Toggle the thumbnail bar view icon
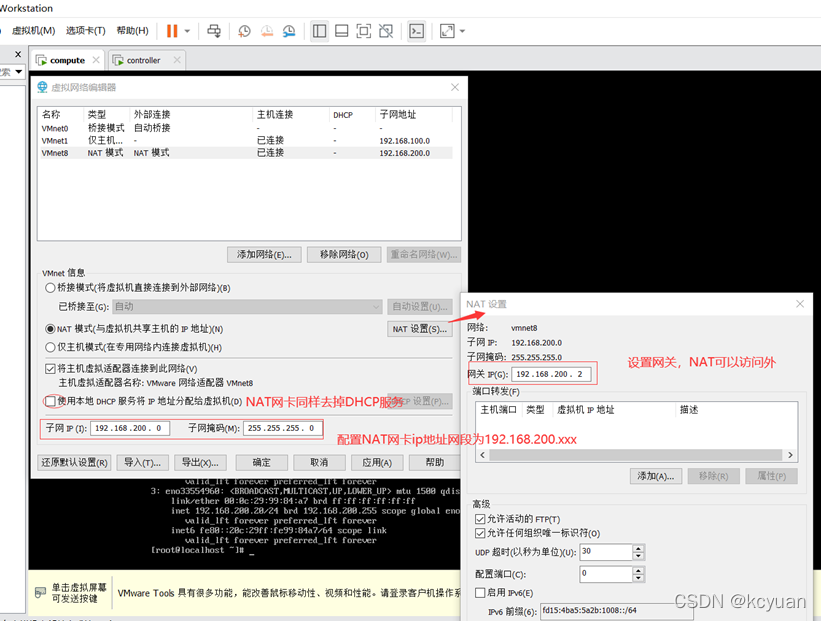821x621 pixels. point(341,31)
